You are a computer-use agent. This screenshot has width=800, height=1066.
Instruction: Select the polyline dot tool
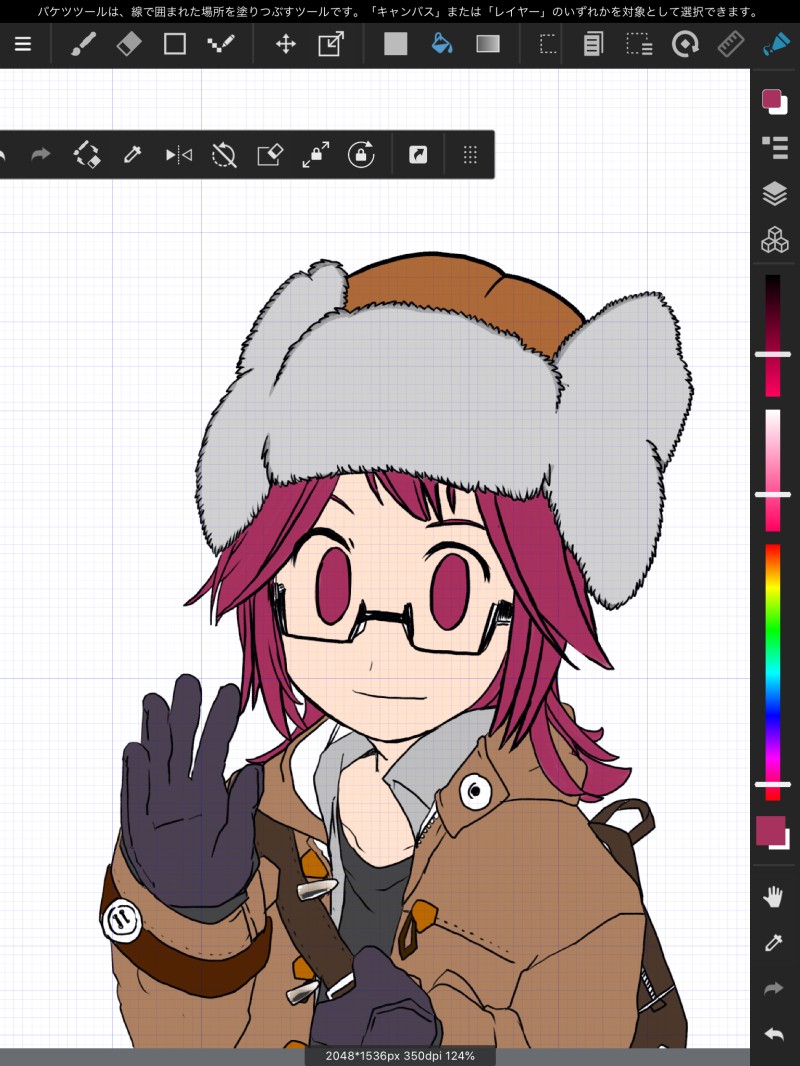click(x=220, y=44)
